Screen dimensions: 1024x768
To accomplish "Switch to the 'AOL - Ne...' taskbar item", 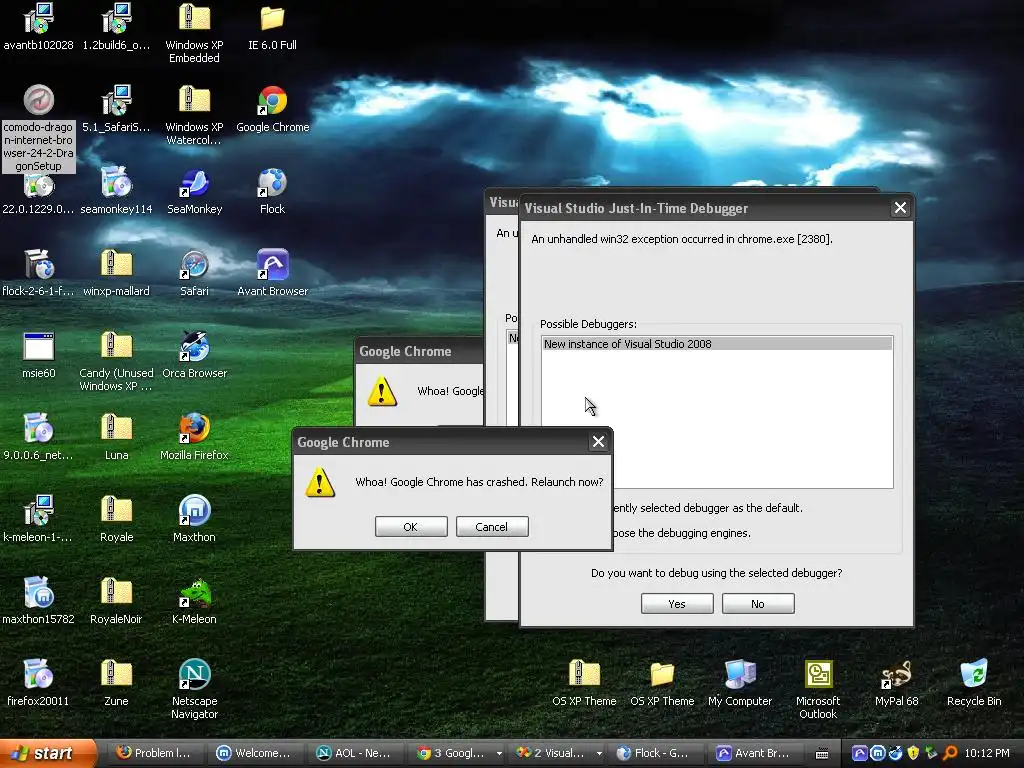I will pos(357,753).
